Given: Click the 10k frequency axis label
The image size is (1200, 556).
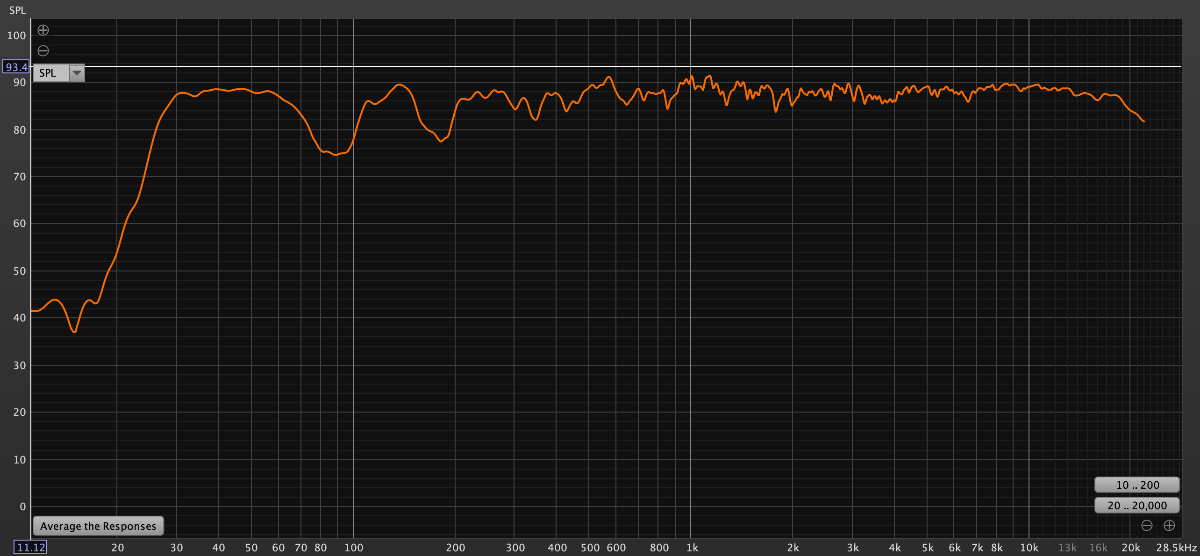Looking at the screenshot, I should point(1028,548).
